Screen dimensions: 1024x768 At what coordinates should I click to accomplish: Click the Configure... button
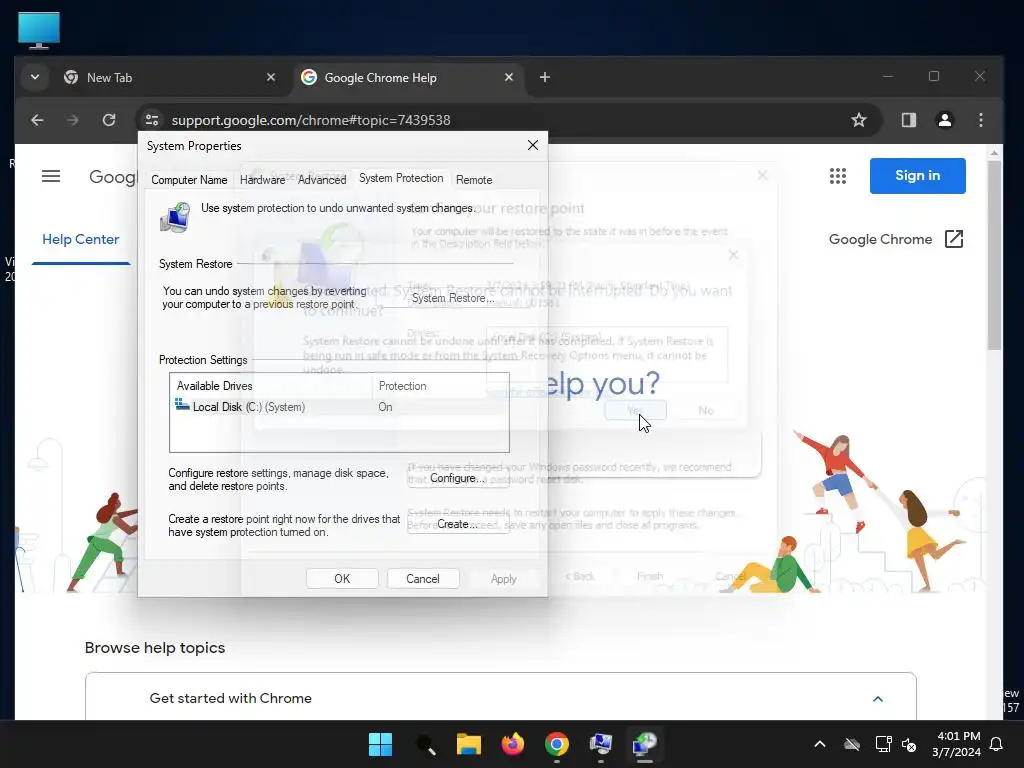coord(458,478)
